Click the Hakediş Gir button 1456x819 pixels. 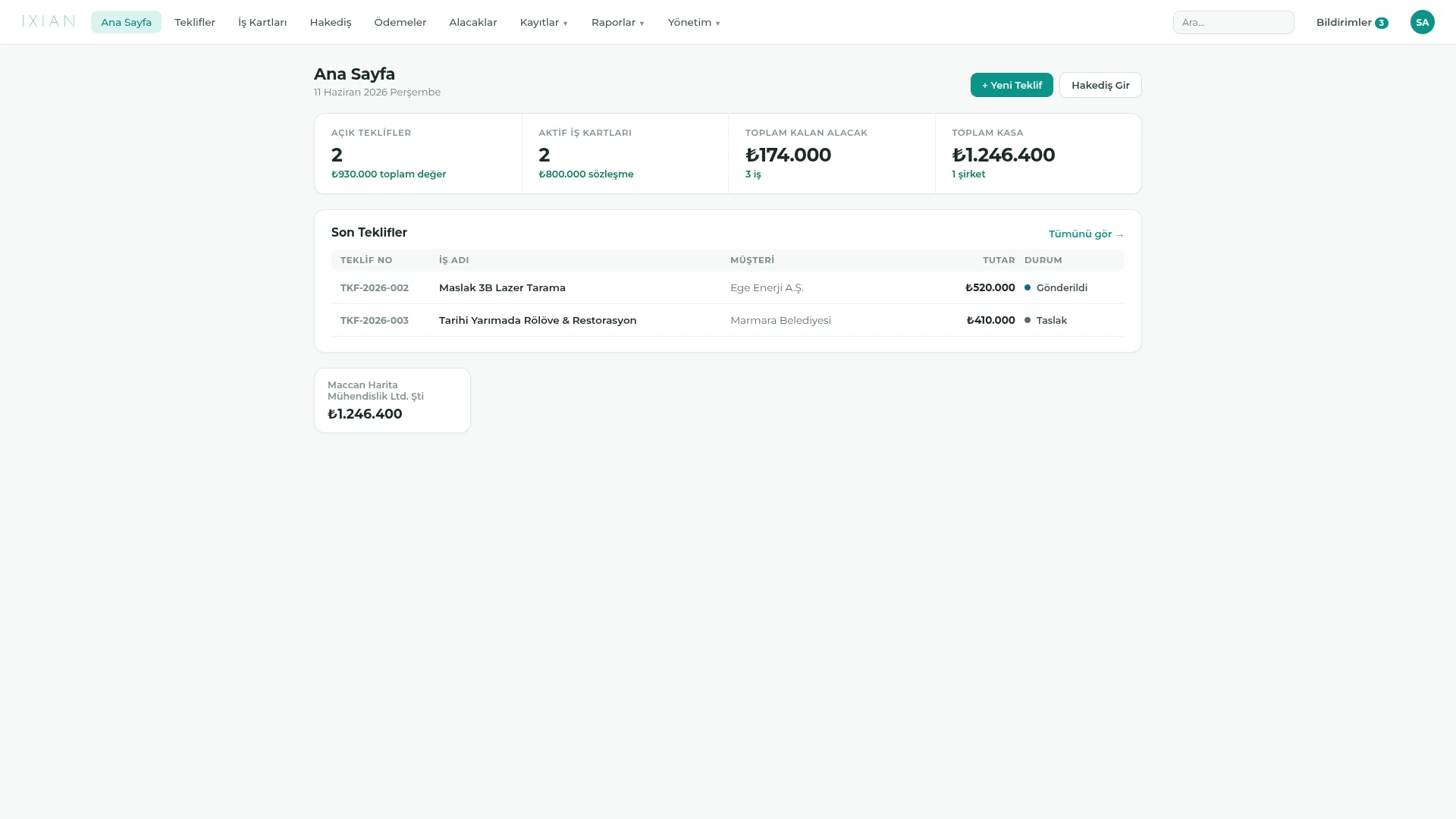pos(1100,85)
